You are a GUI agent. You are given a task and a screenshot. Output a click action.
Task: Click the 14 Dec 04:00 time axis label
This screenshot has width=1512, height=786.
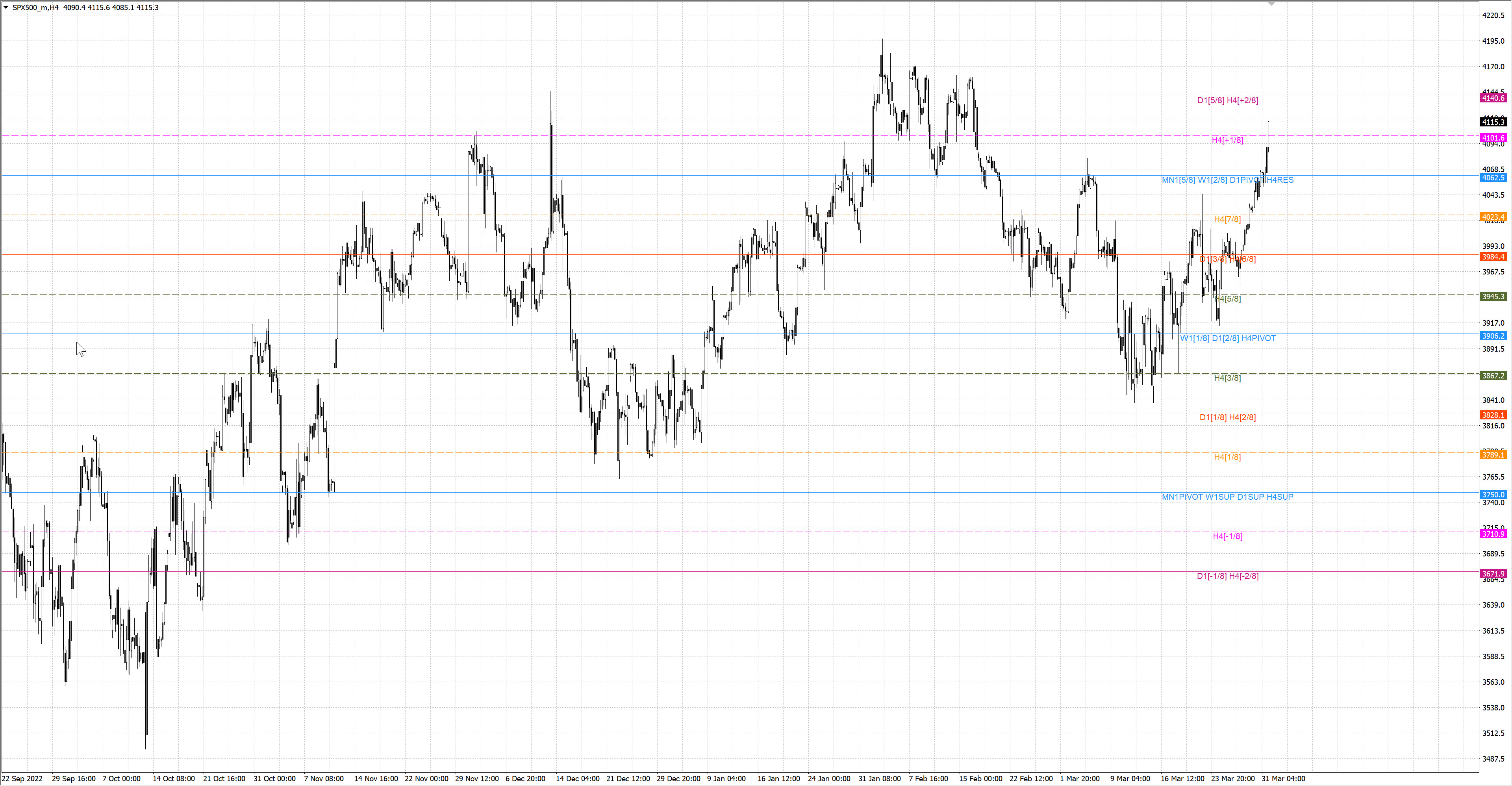[578, 779]
